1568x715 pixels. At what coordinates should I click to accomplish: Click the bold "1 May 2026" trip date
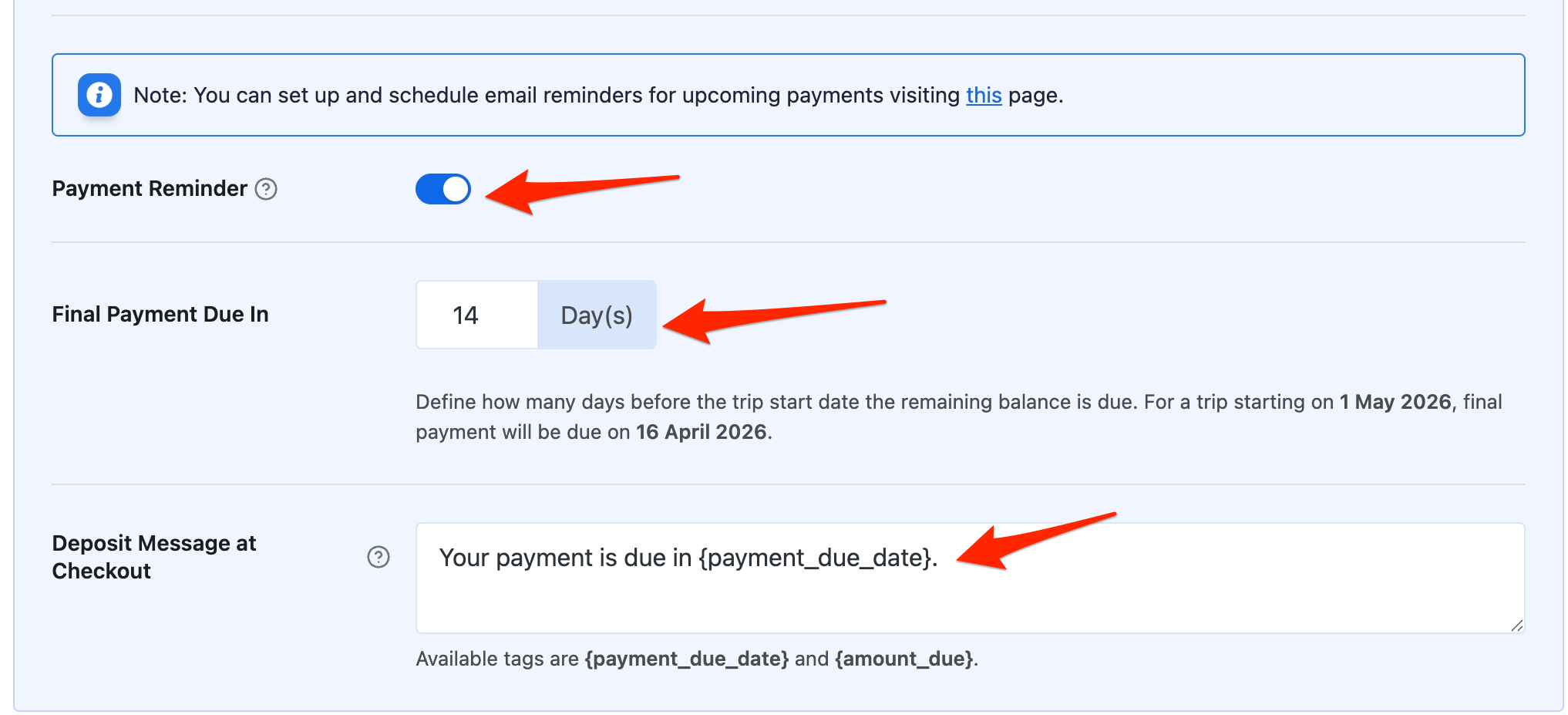pyautogui.click(x=1395, y=402)
